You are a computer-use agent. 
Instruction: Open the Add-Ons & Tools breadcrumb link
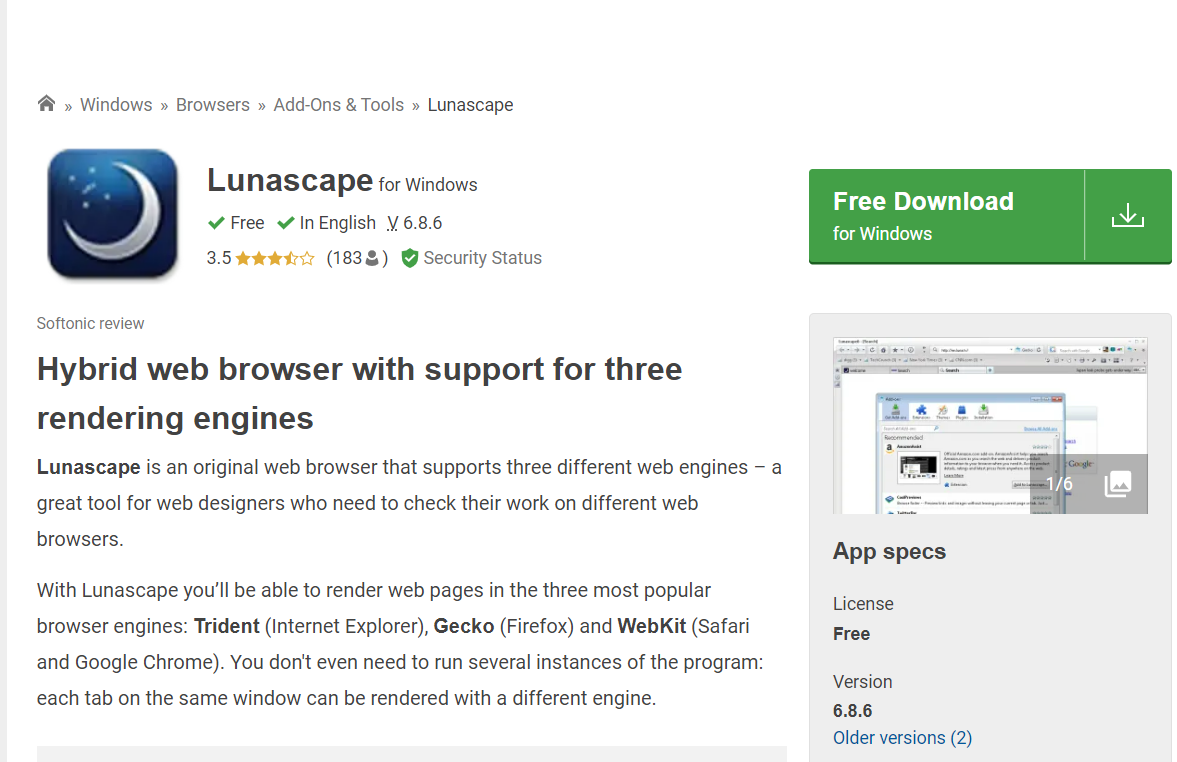(x=339, y=105)
